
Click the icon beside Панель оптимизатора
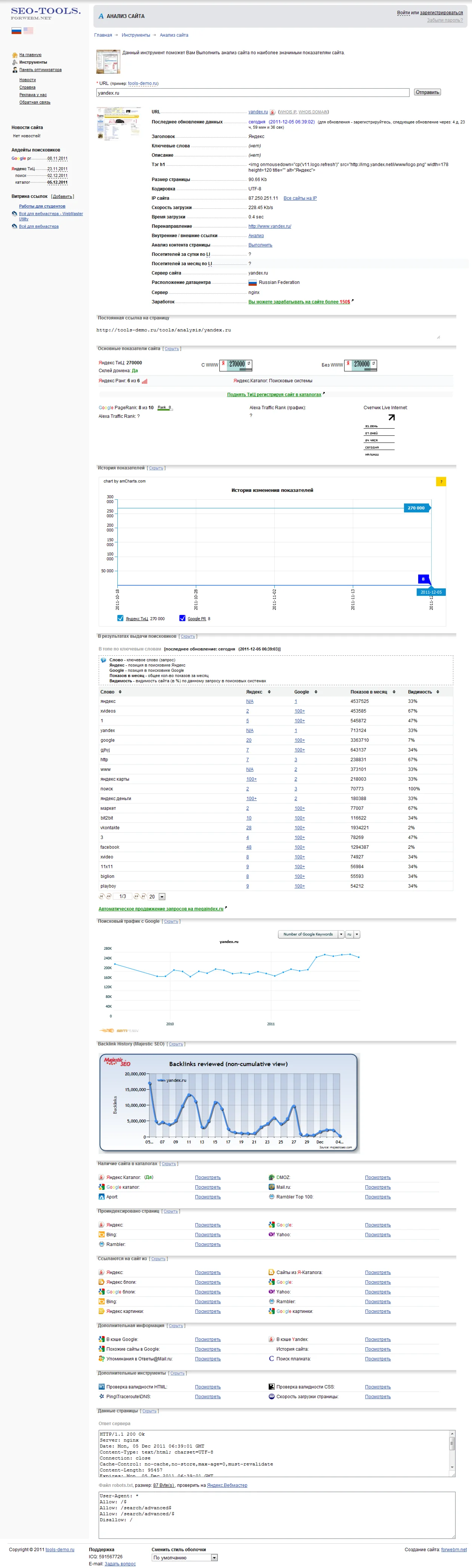click(15, 70)
